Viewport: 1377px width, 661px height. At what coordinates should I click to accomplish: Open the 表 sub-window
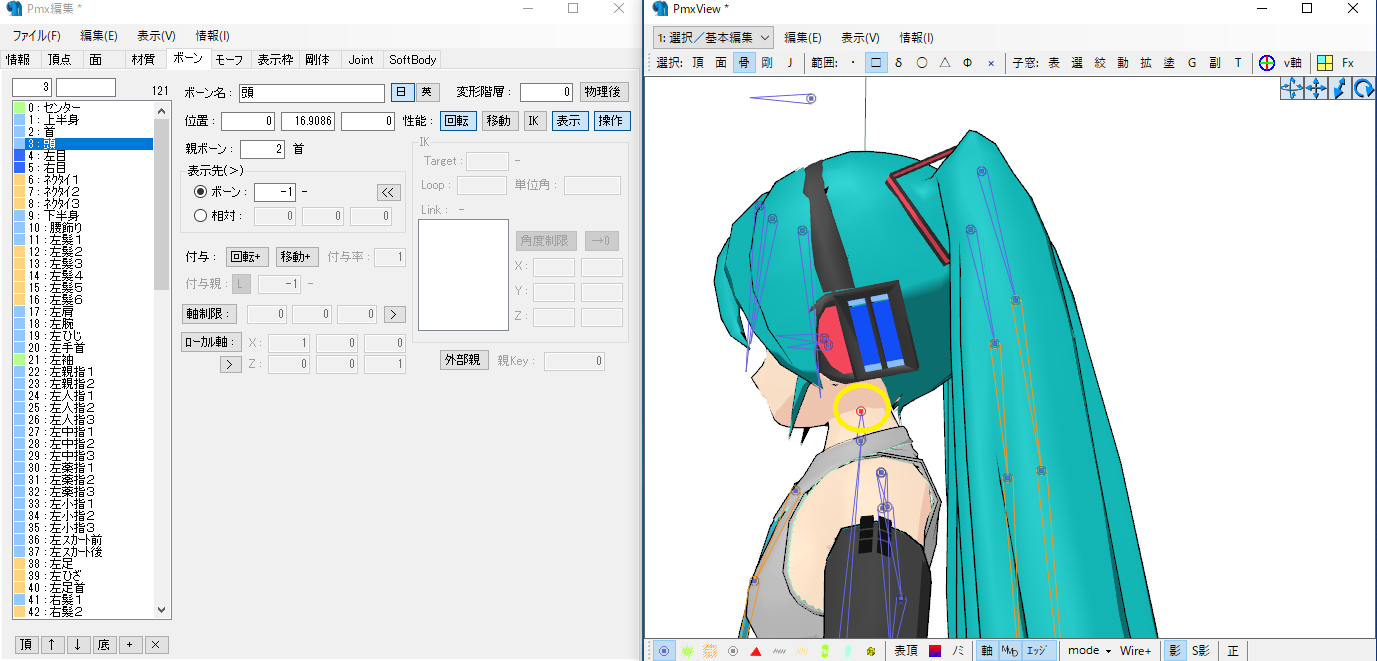pyautogui.click(x=1053, y=62)
